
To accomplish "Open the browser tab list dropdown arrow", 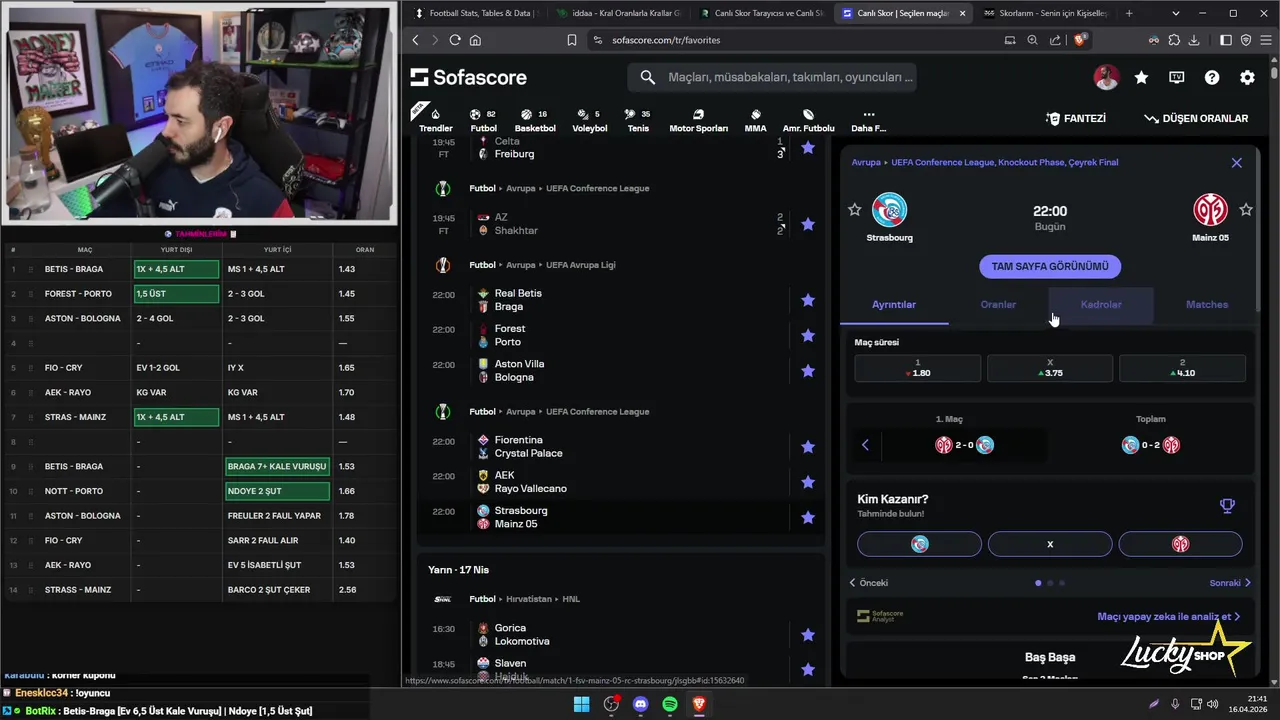I will 1175,13.
